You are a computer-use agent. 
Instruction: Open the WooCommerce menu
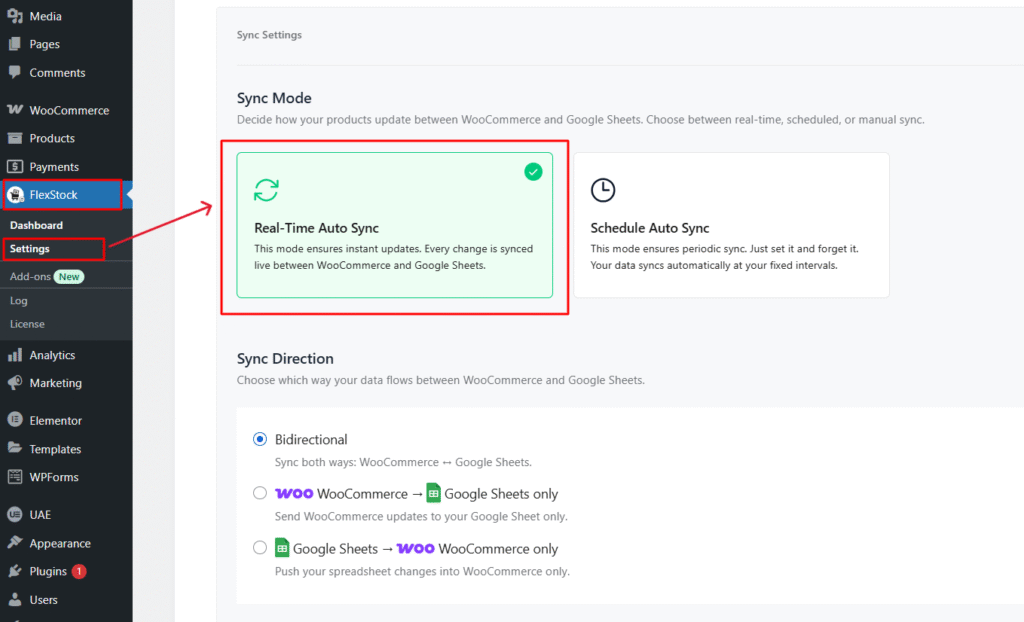(x=69, y=110)
